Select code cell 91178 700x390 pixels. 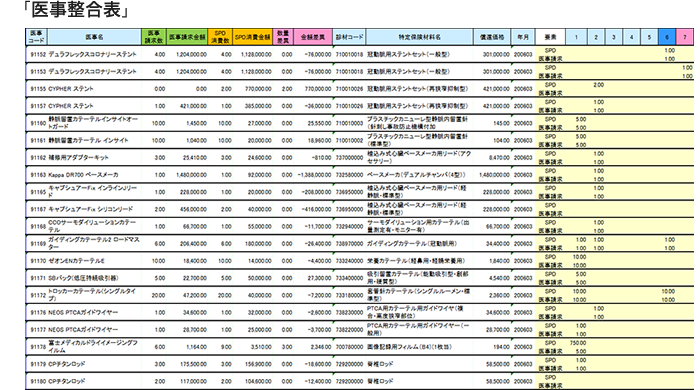38,347
